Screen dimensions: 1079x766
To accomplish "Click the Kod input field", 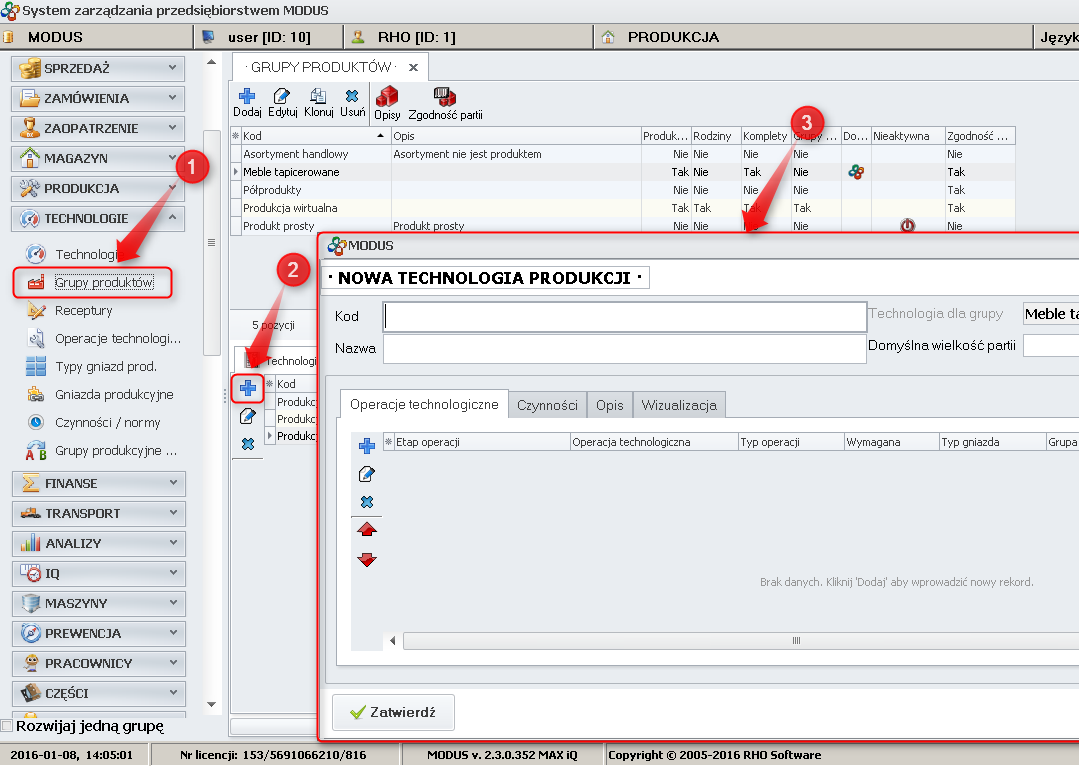I will (x=625, y=316).
